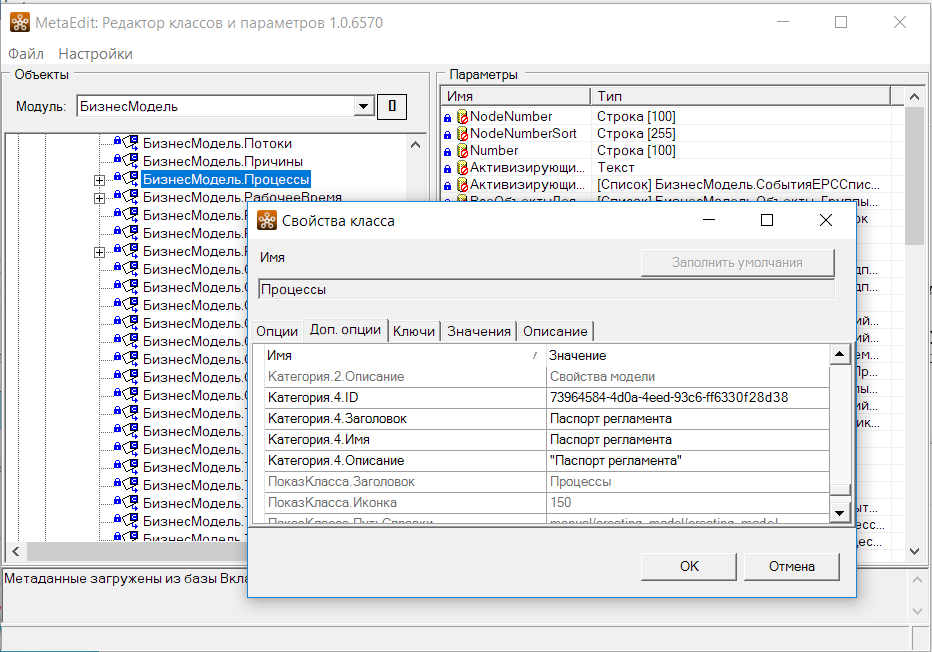Expand the БизнесМодель.РабочееВремя tree node
Screen dimensions: 932x652
click(x=99, y=198)
